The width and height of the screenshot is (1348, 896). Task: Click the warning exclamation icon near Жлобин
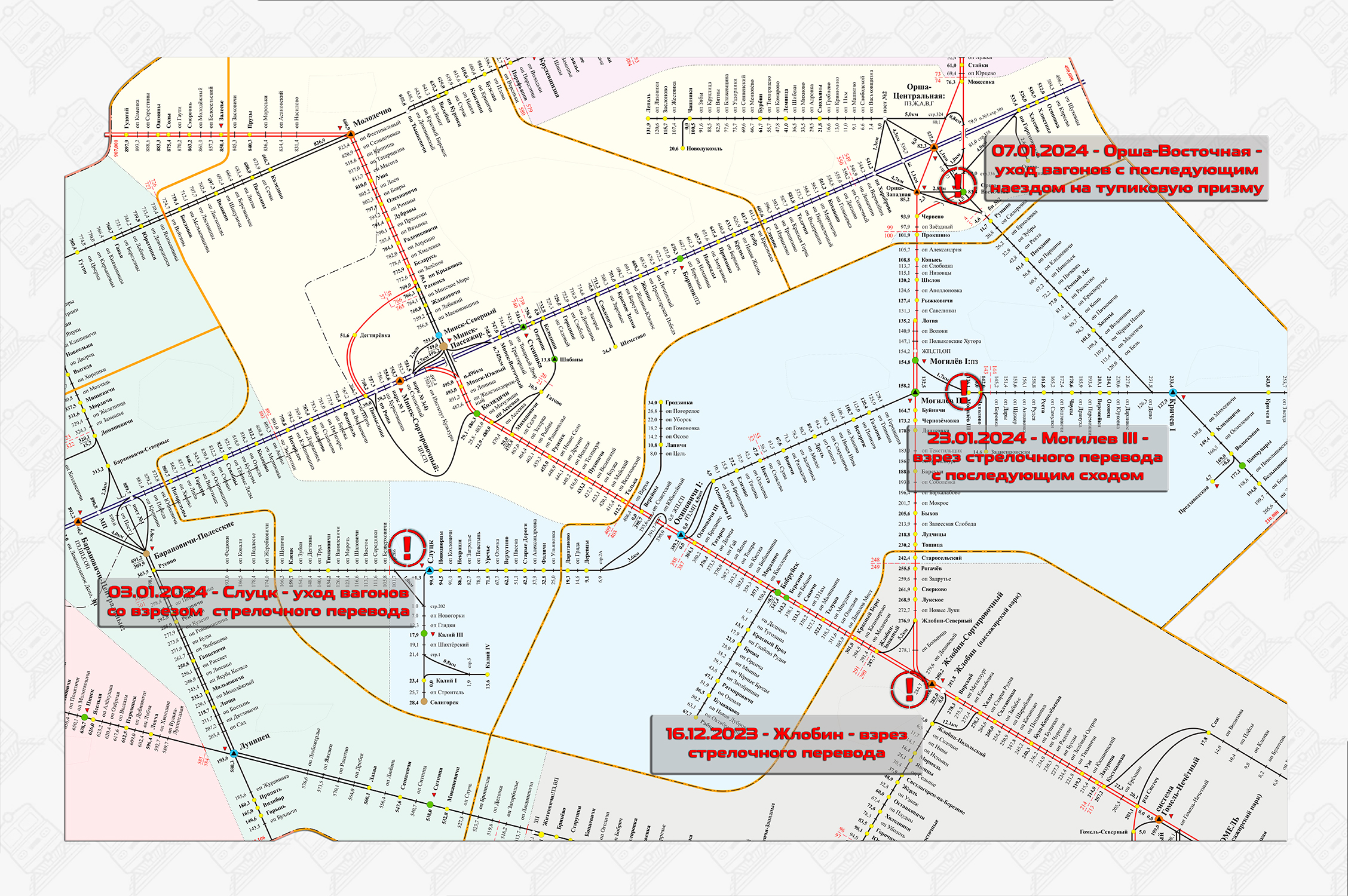point(909,690)
